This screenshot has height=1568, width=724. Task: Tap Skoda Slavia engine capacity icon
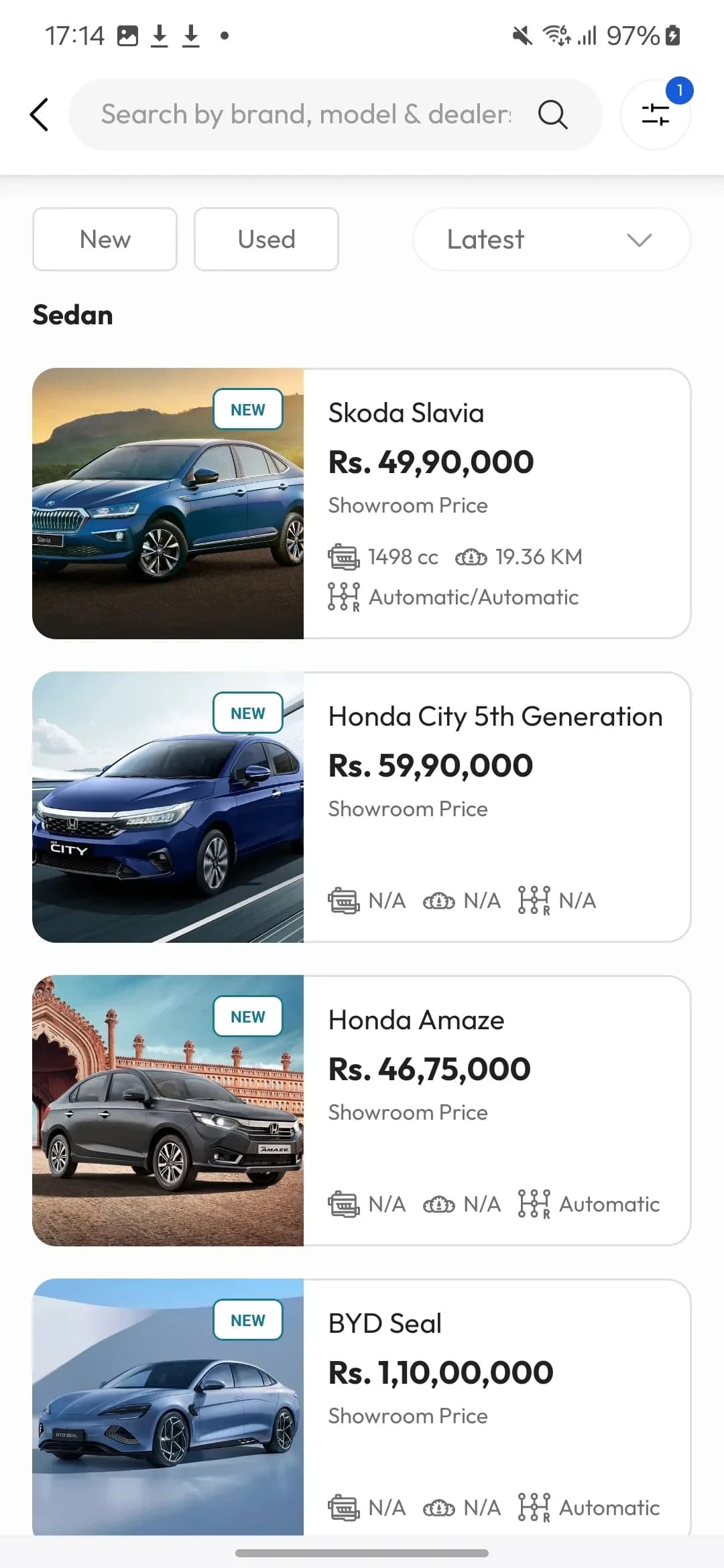[343, 557]
